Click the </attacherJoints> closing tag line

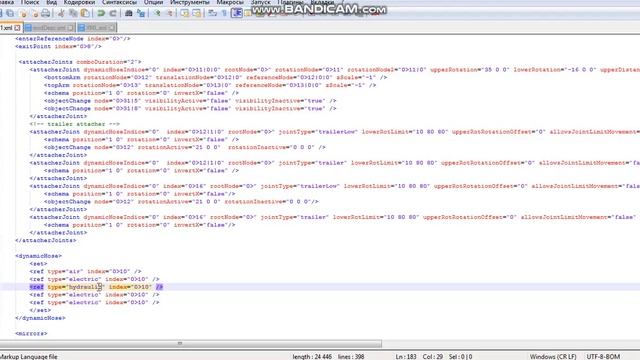point(45,240)
